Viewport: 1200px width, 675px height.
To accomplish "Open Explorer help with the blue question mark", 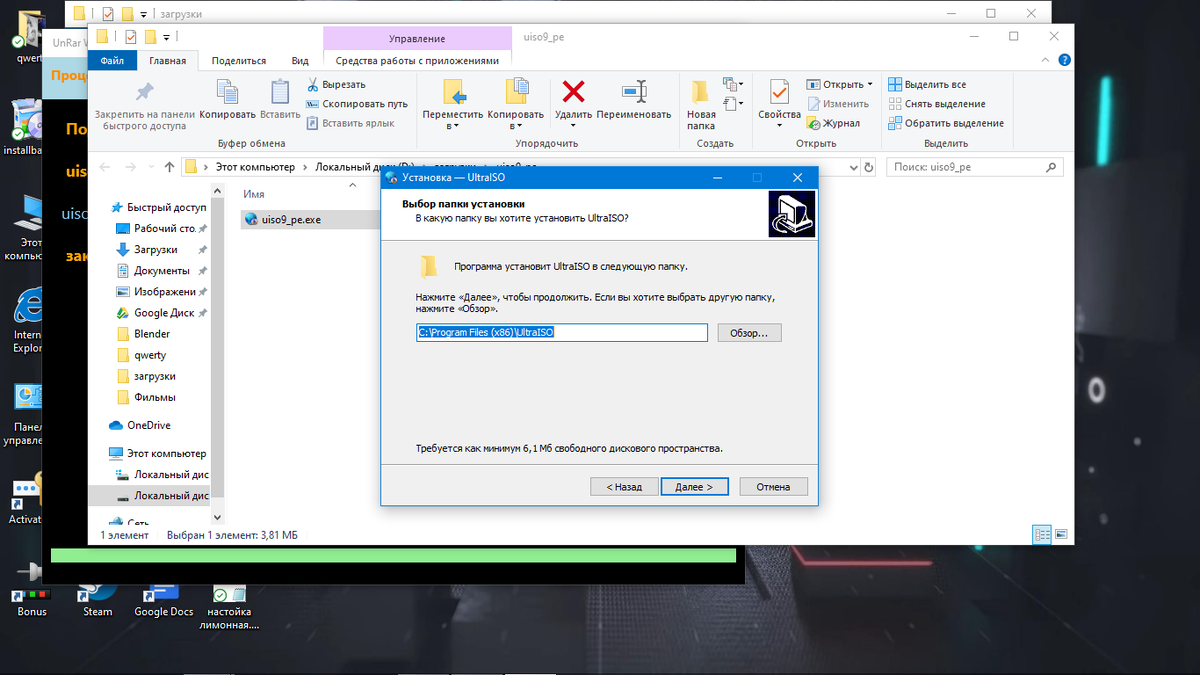I will click(x=1063, y=61).
